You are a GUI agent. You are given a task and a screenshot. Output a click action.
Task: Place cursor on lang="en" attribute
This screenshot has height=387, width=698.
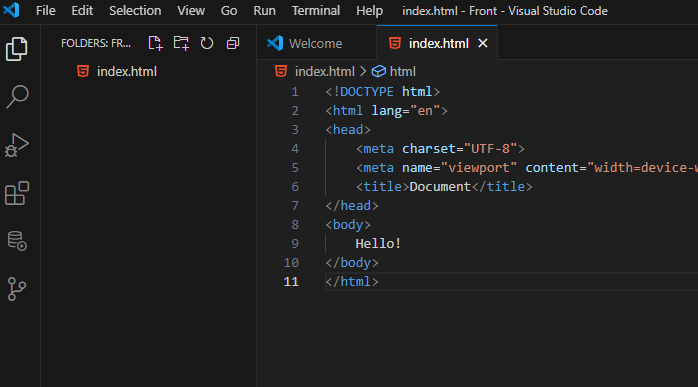[x=406, y=111]
